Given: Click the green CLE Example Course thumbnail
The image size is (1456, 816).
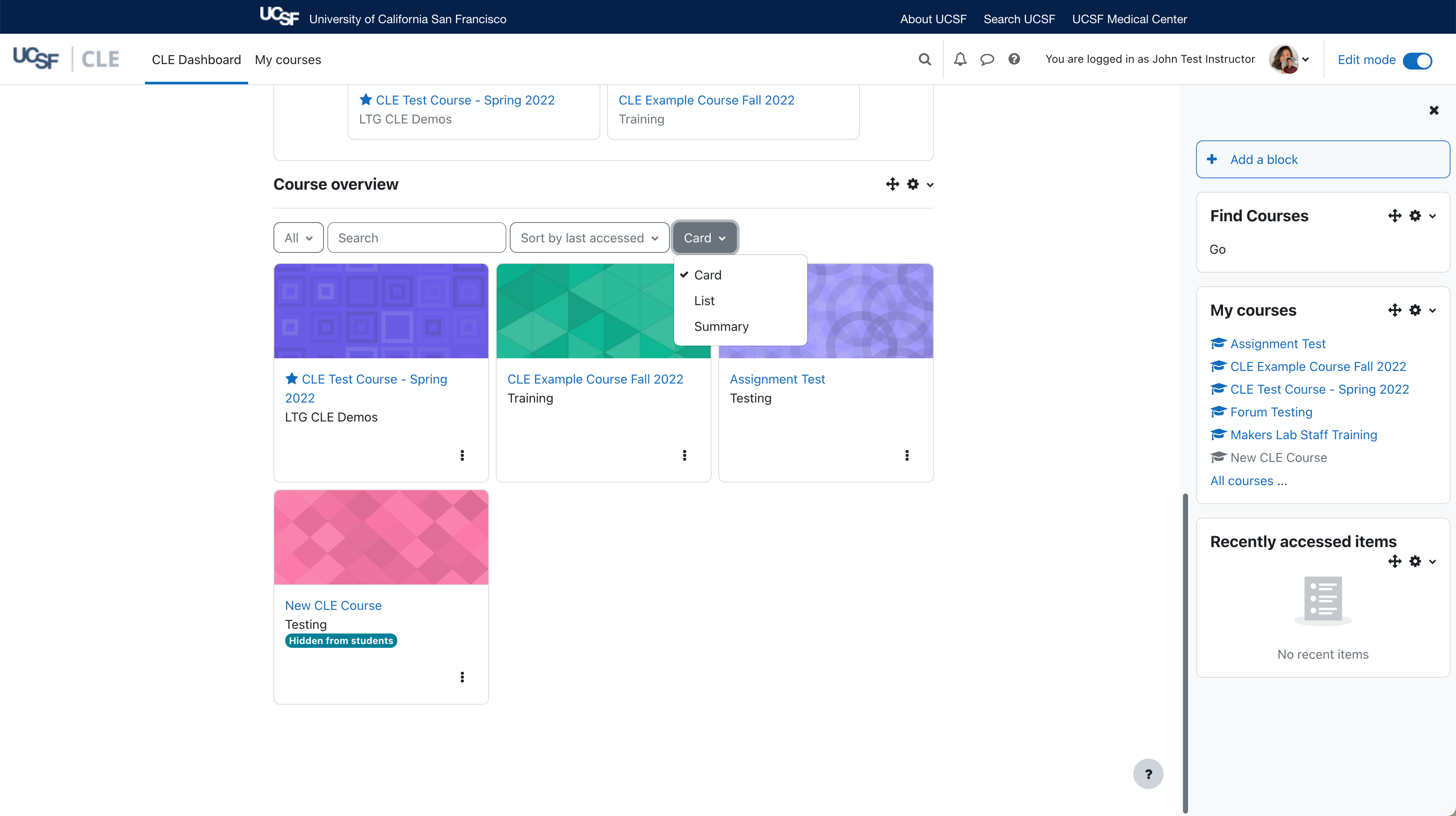Looking at the screenshot, I should 585,311.
